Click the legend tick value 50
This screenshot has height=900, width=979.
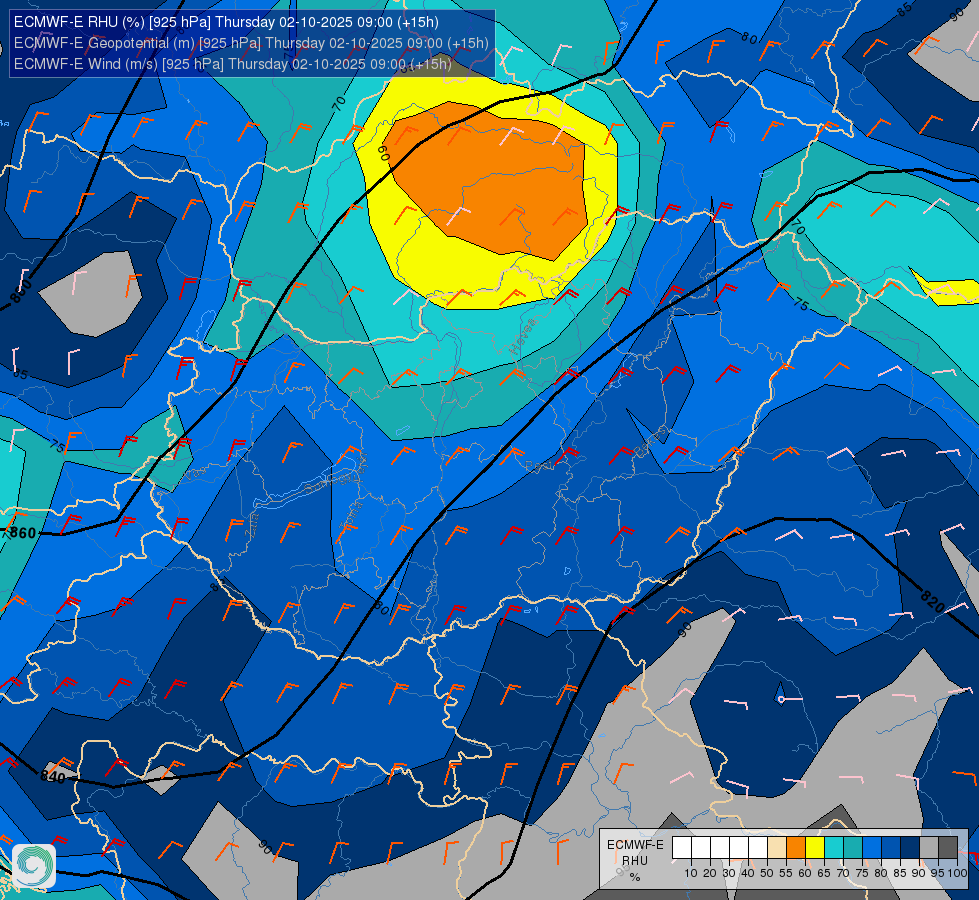coord(767,873)
